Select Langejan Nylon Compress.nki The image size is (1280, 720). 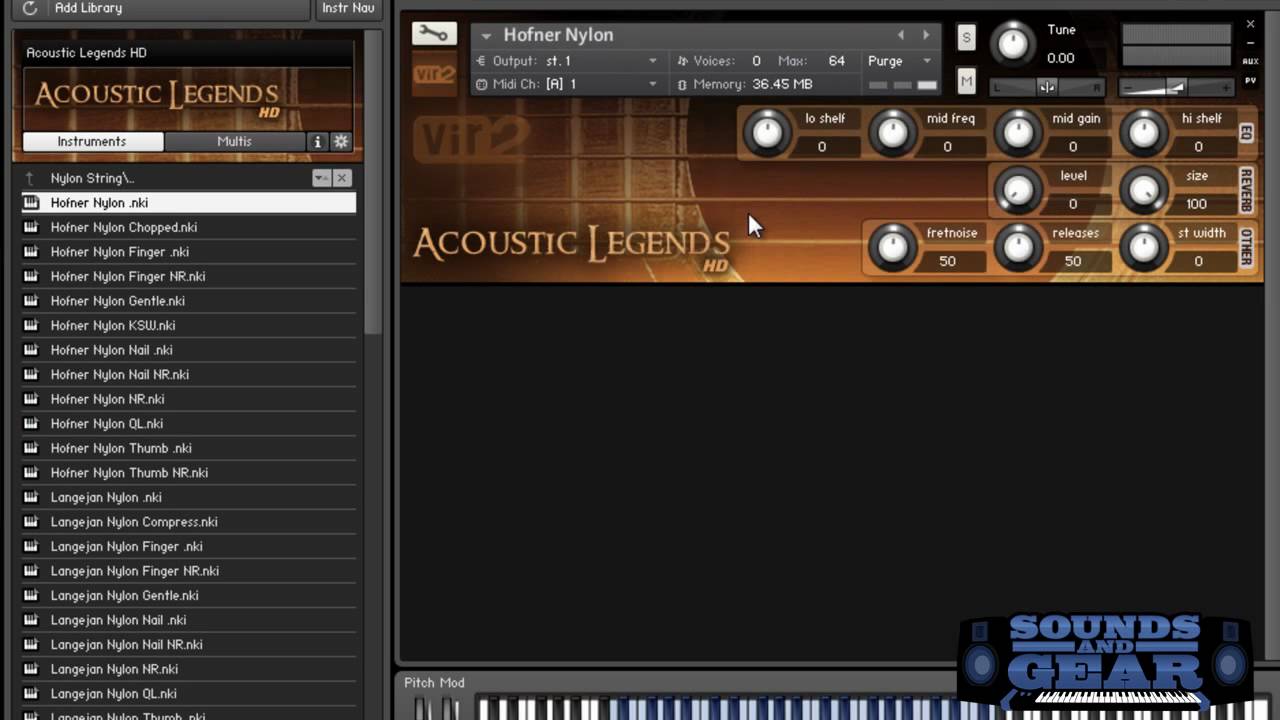(x=189, y=521)
